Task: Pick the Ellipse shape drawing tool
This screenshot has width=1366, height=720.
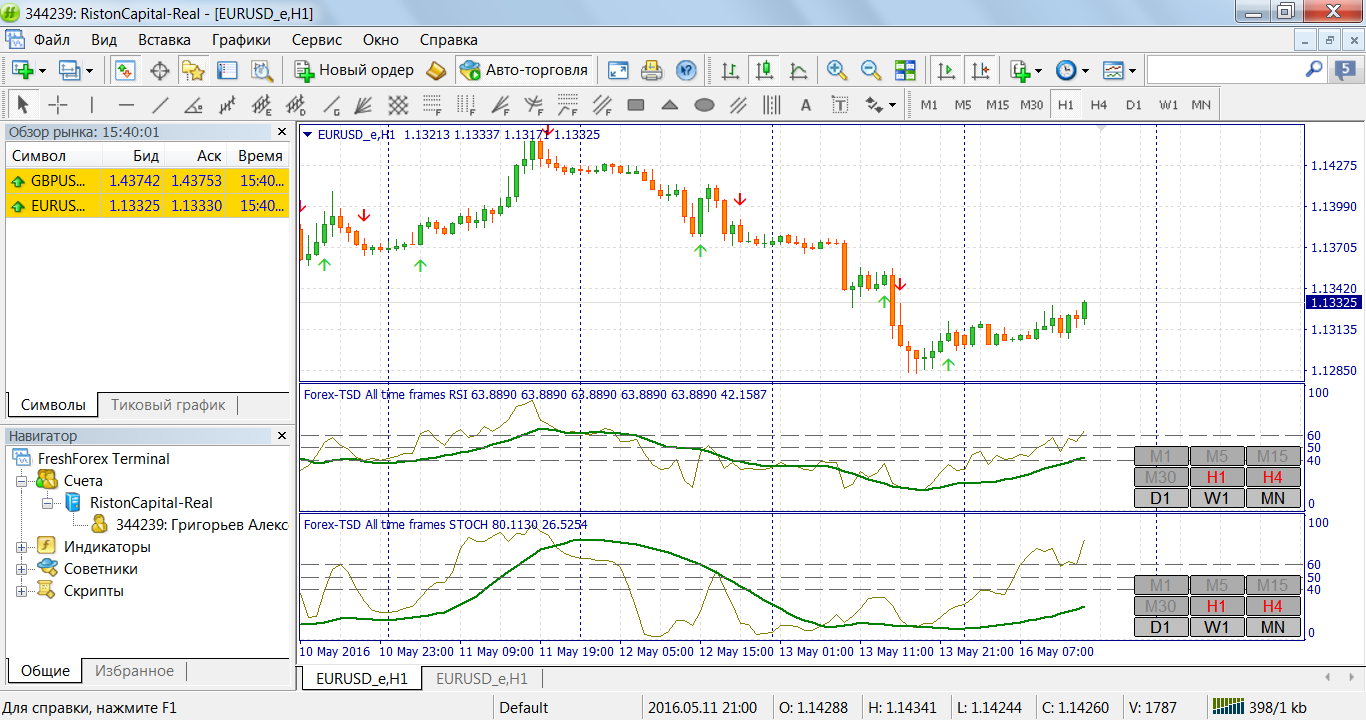Action: coord(704,105)
